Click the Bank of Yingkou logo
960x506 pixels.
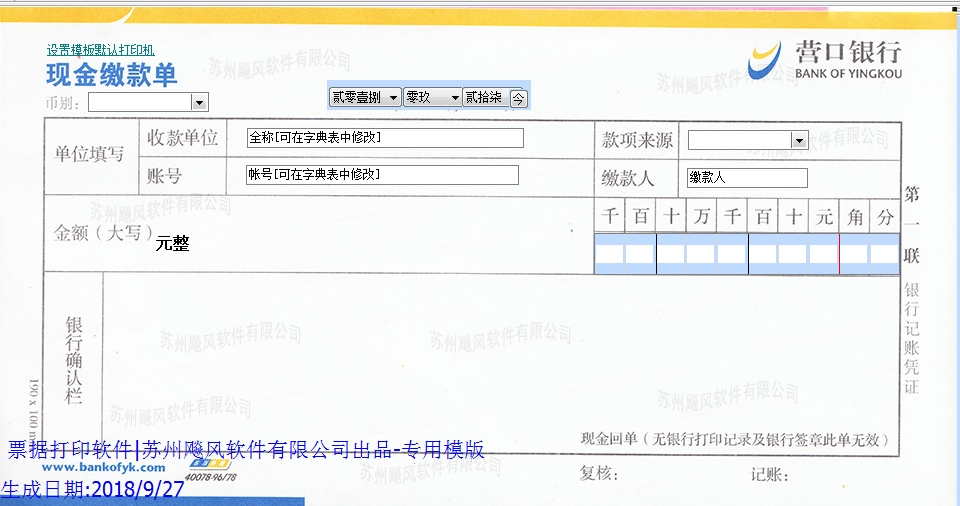coord(825,60)
